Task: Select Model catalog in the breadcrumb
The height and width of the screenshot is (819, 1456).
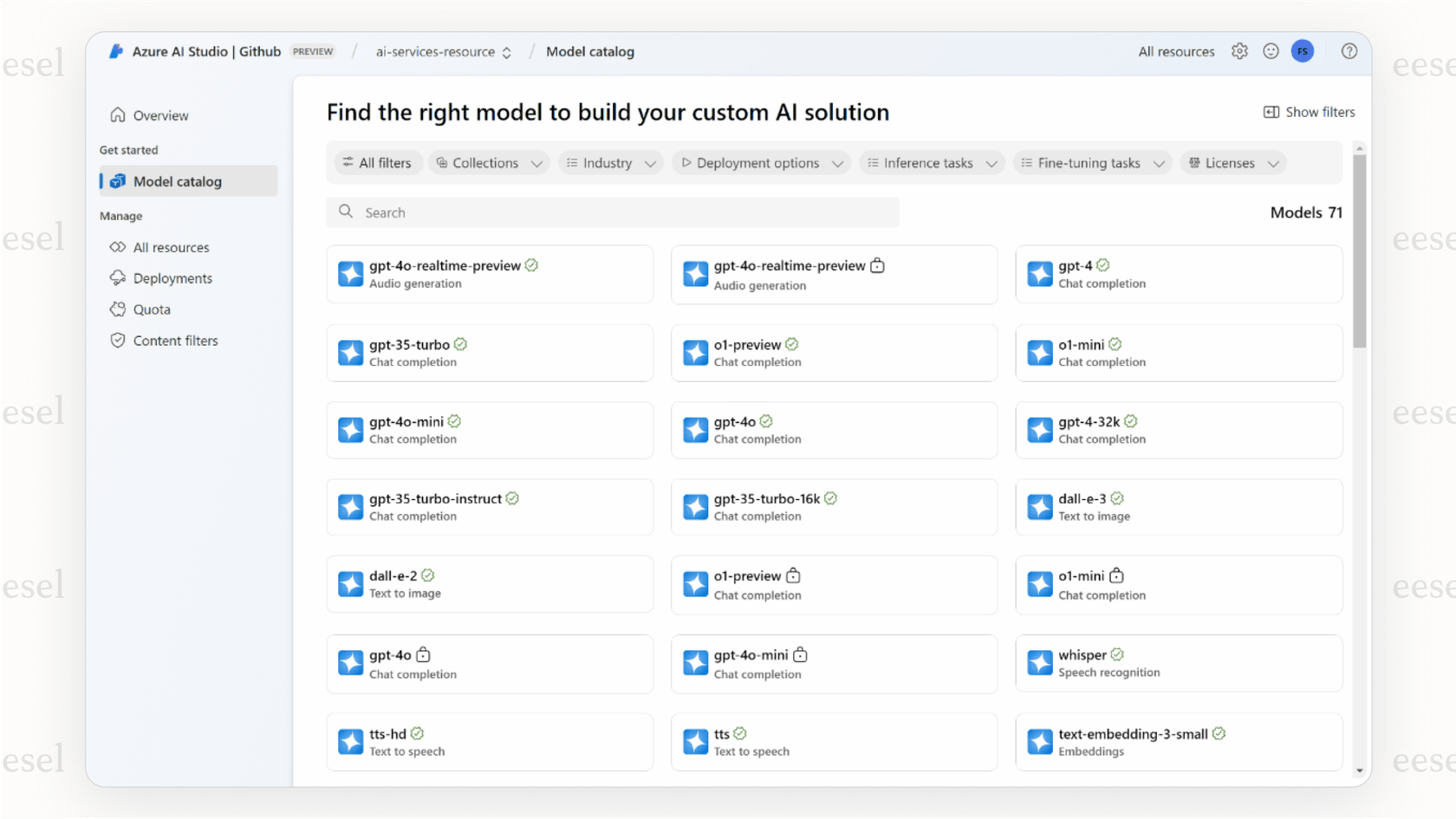Action: (x=590, y=51)
